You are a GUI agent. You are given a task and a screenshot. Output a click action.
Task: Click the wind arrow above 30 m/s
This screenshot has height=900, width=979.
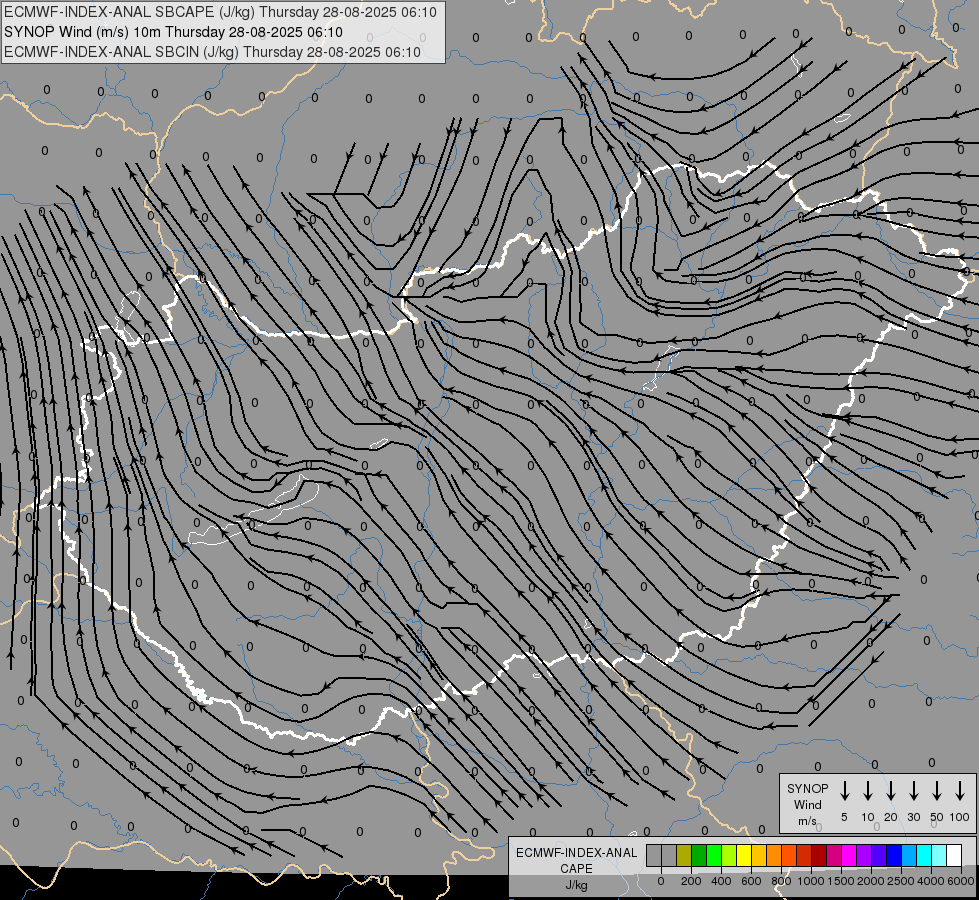click(914, 791)
